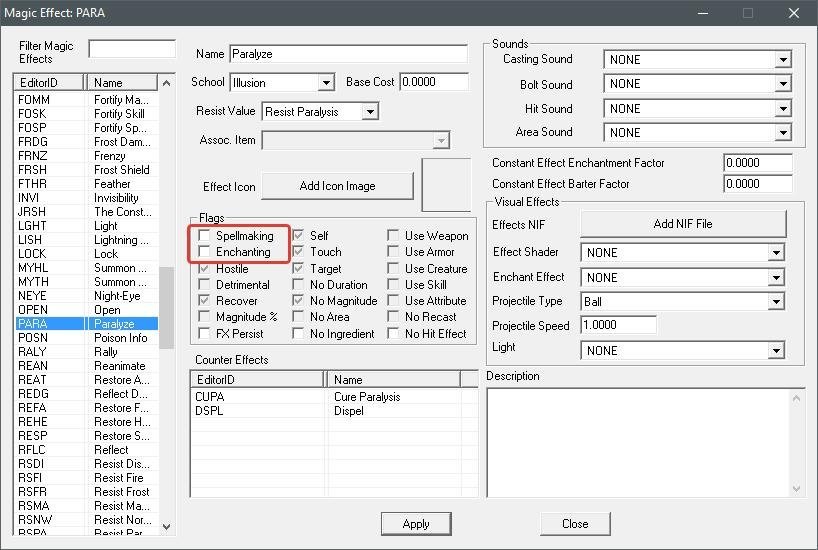Open the Effect Shader dropdown
This screenshot has width=818, height=550.
(775, 253)
